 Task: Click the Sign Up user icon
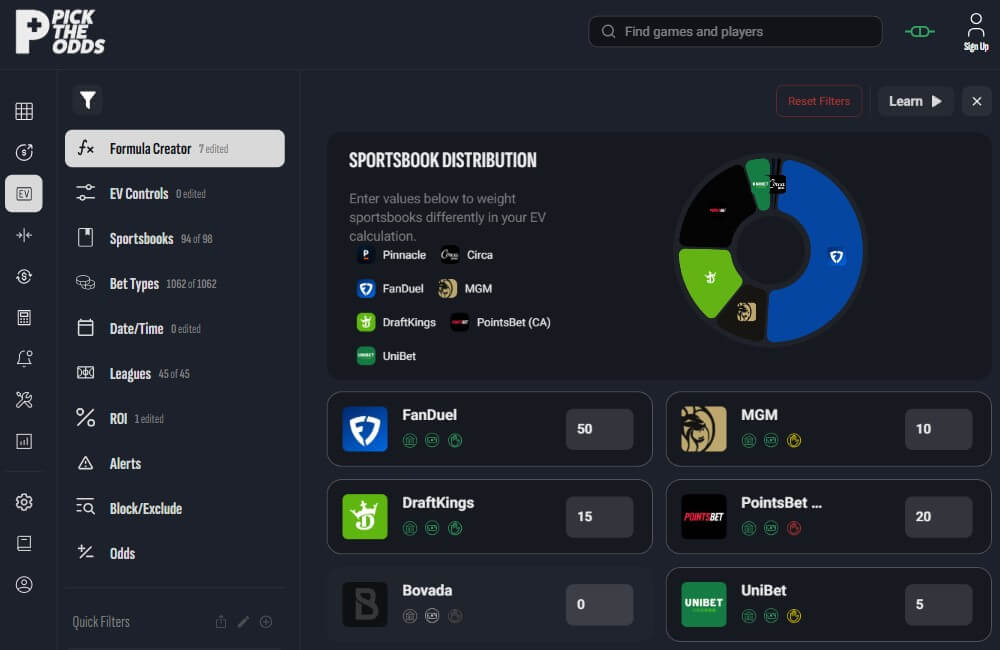(x=975, y=32)
